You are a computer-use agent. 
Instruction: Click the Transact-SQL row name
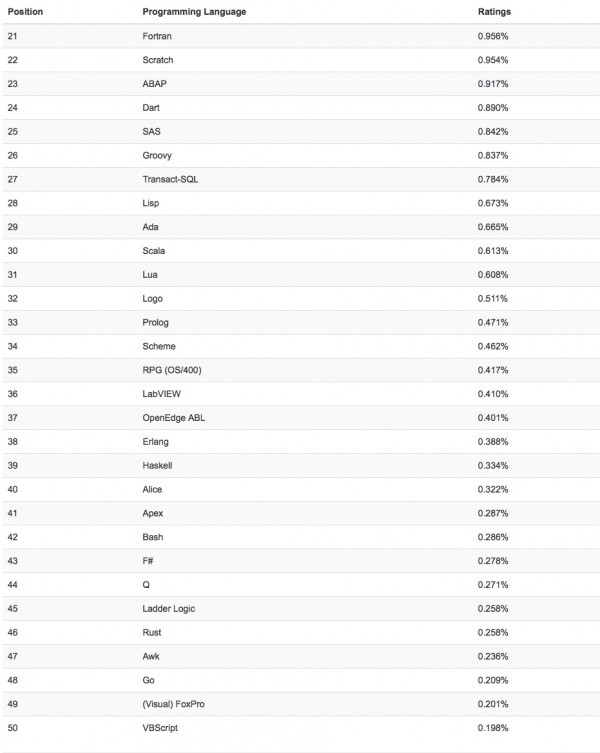click(x=172, y=179)
